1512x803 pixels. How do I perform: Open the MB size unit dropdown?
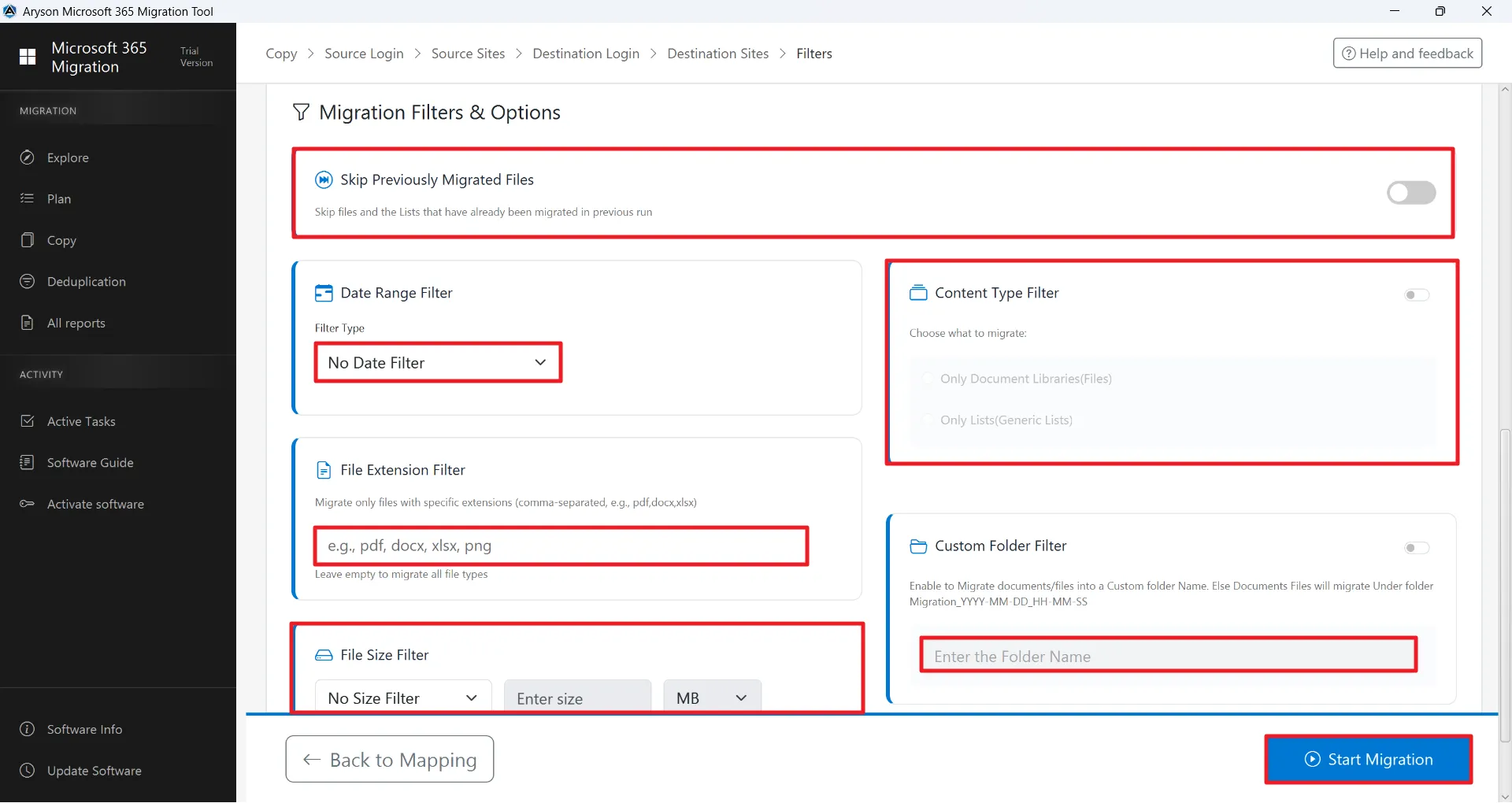tap(712, 698)
